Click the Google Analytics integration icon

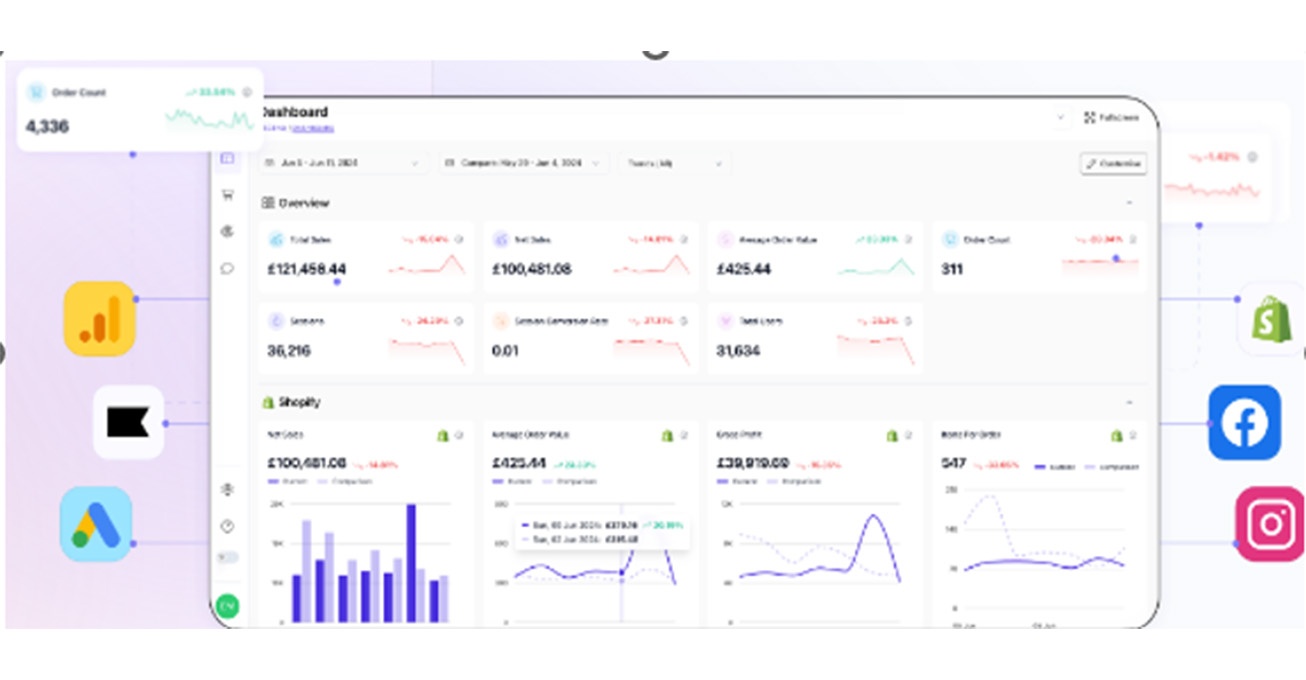click(x=99, y=319)
